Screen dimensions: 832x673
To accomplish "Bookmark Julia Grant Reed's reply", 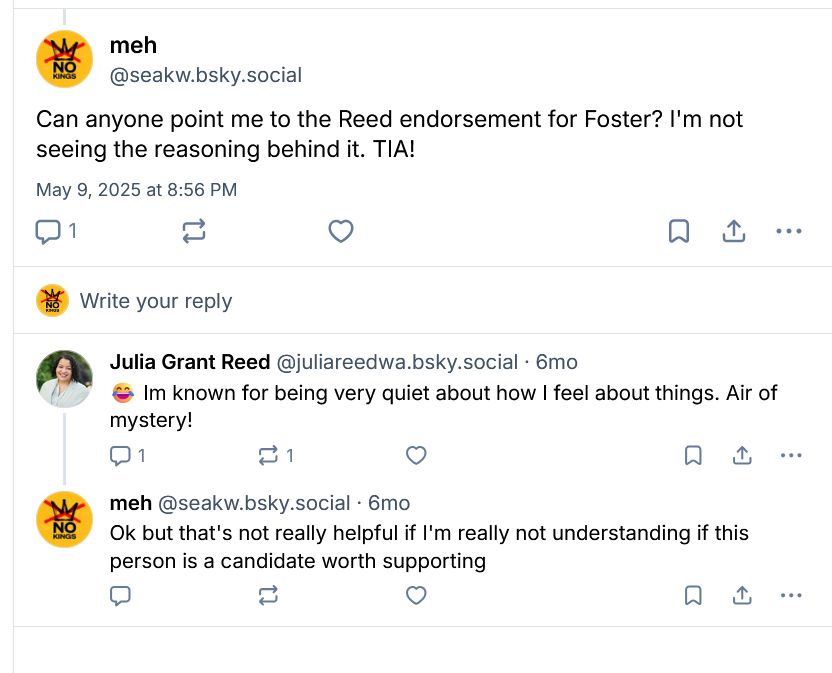I will click(692, 456).
